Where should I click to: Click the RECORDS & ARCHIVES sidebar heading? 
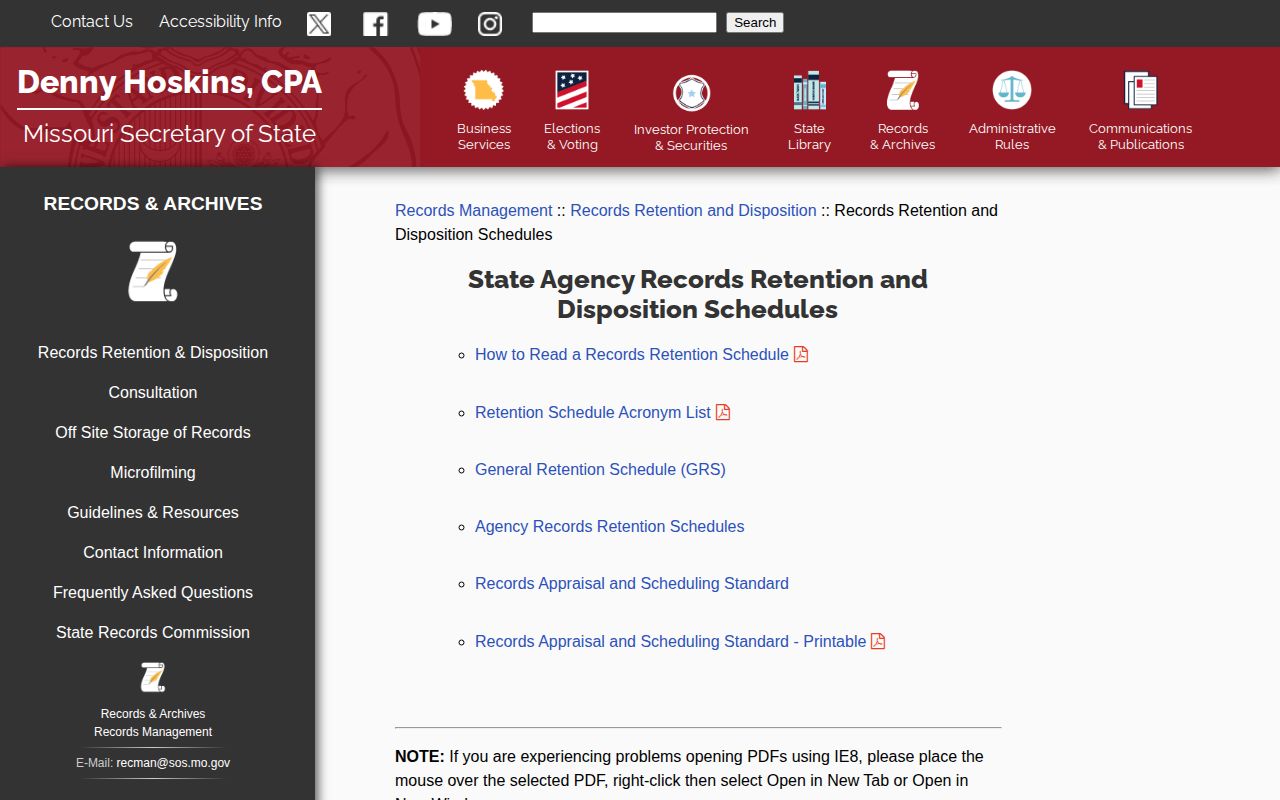coord(153,203)
